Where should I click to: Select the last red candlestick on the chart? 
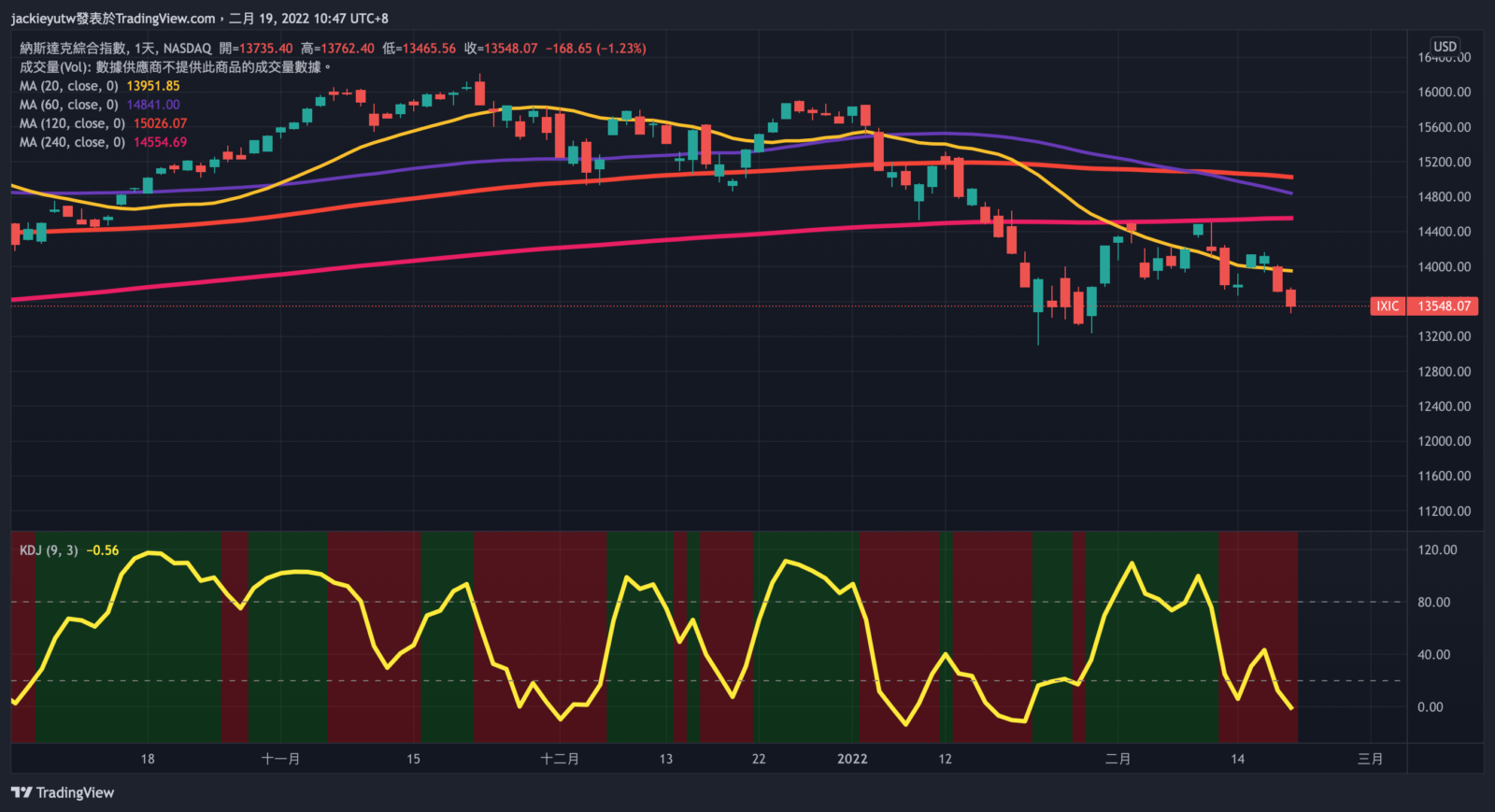pos(1290,298)
